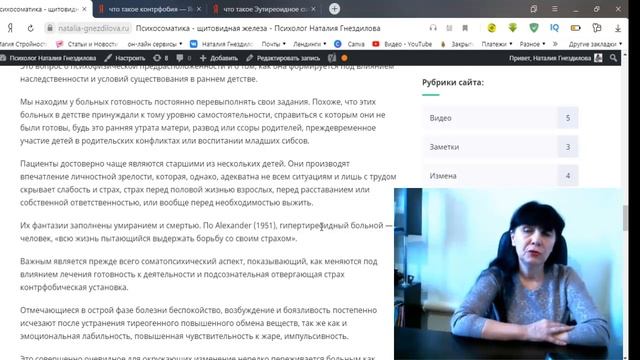Screen dimensions: 640x360
Task: Open the Добавить menu in admin bar
Action: tap(219, 58)
